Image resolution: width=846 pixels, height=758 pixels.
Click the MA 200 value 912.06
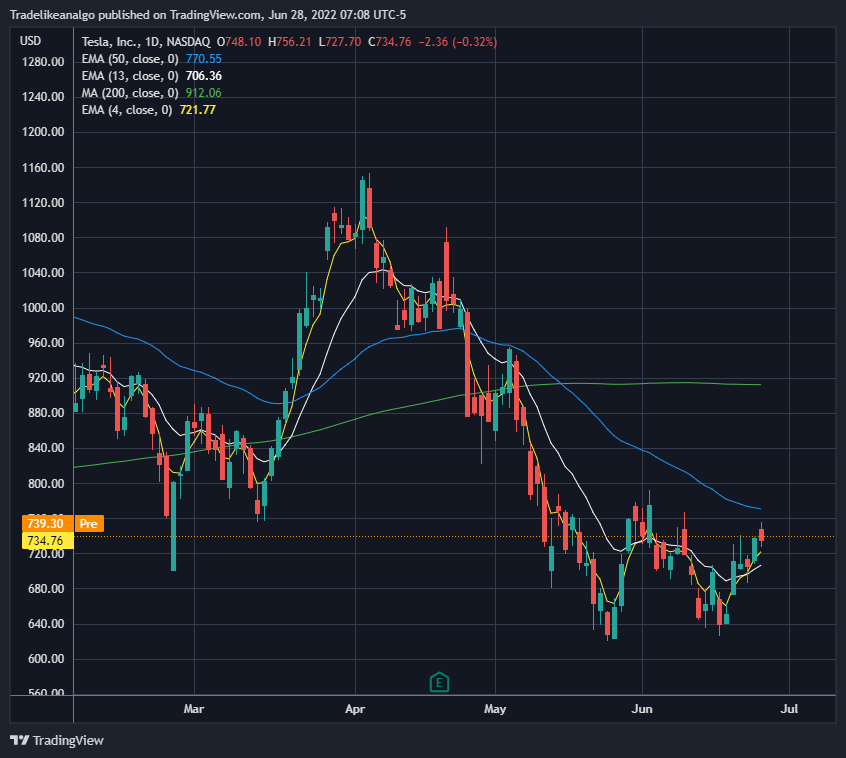[x=204, y=93]
